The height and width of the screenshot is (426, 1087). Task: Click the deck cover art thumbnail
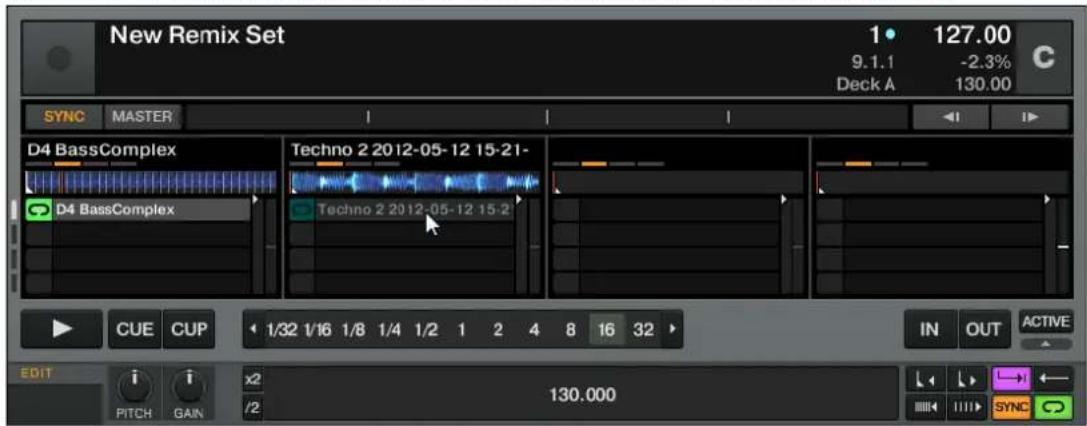58,59
